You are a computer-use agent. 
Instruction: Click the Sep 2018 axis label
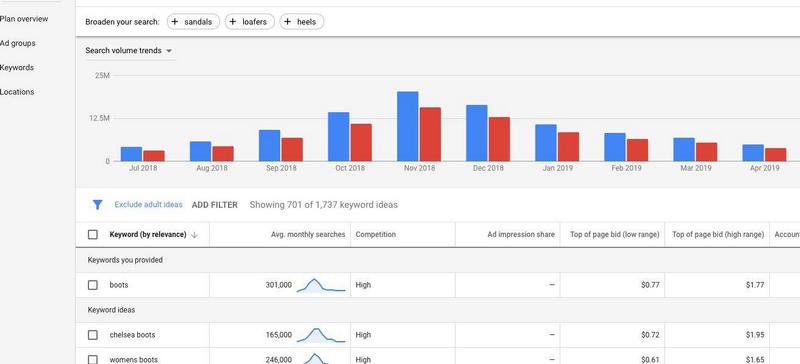[281, 168]
